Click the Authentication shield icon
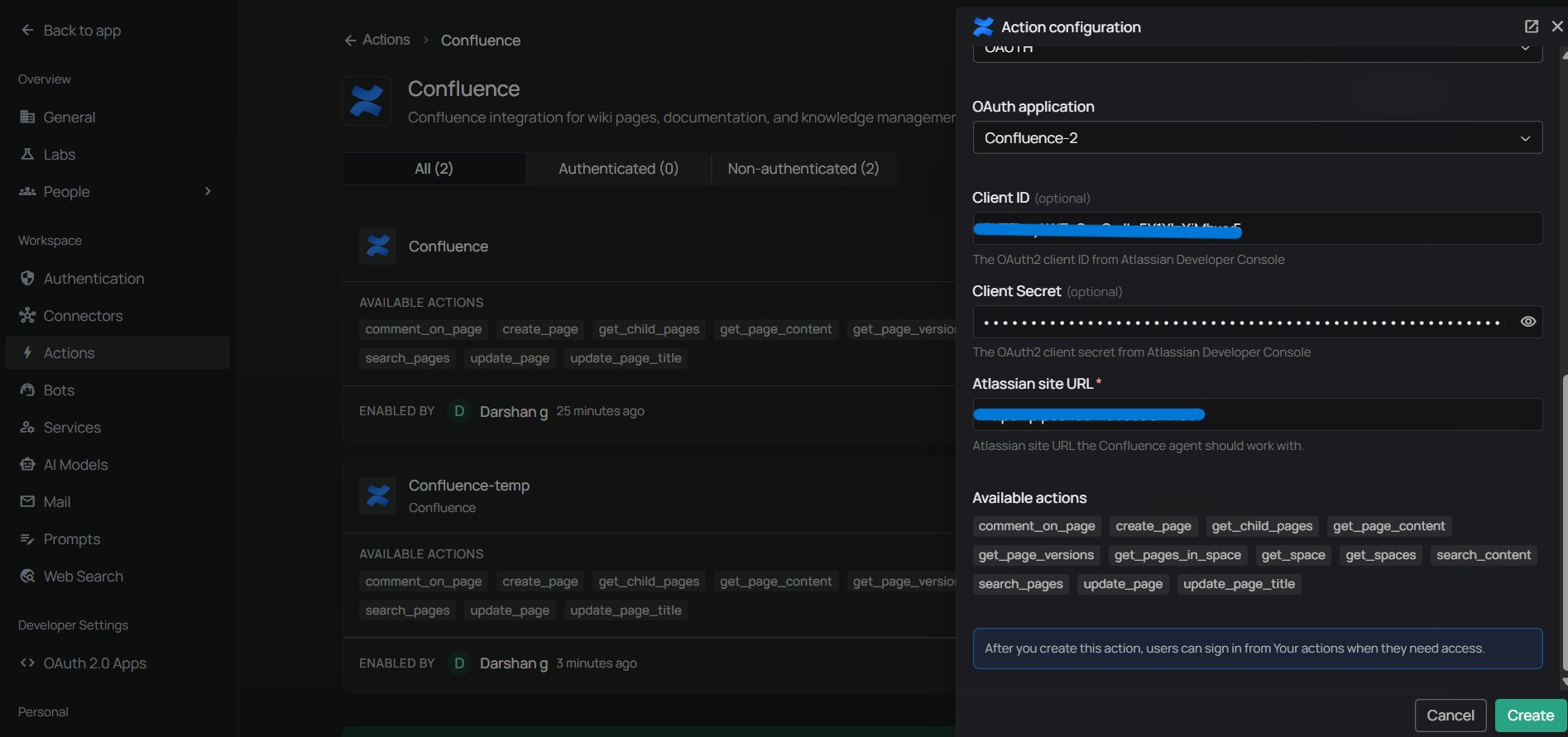This screenshot has width=1568, height=737. click(x=27, y=278)
